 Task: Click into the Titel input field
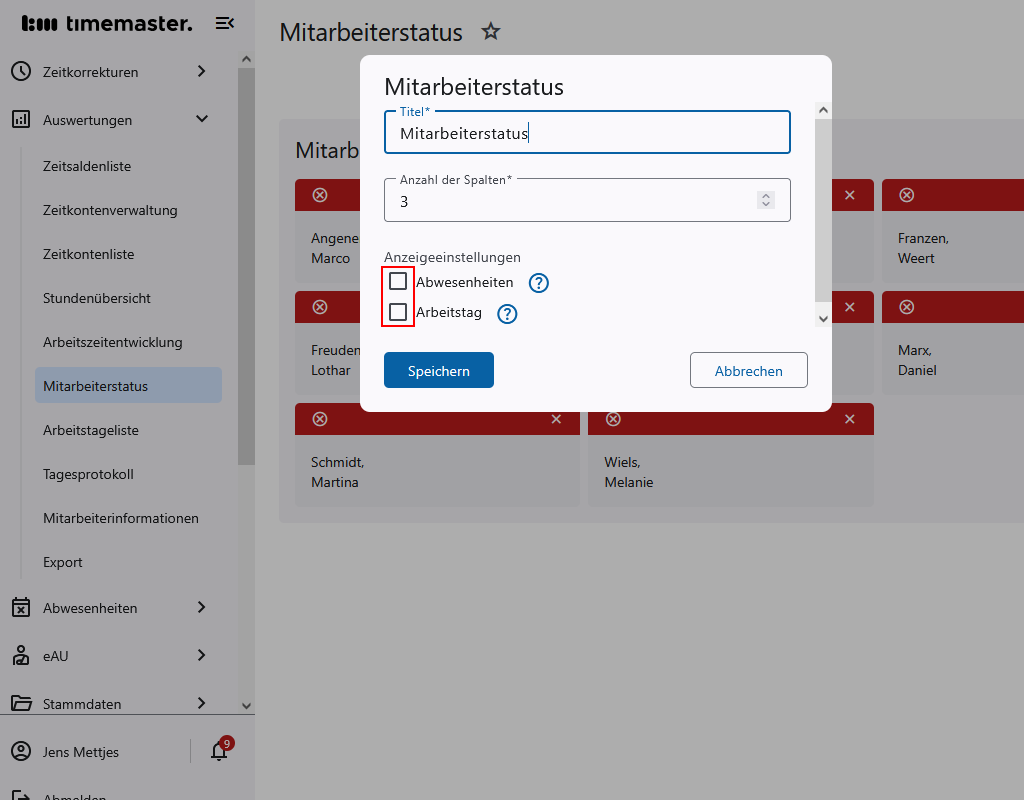click(x=587, y=132)
